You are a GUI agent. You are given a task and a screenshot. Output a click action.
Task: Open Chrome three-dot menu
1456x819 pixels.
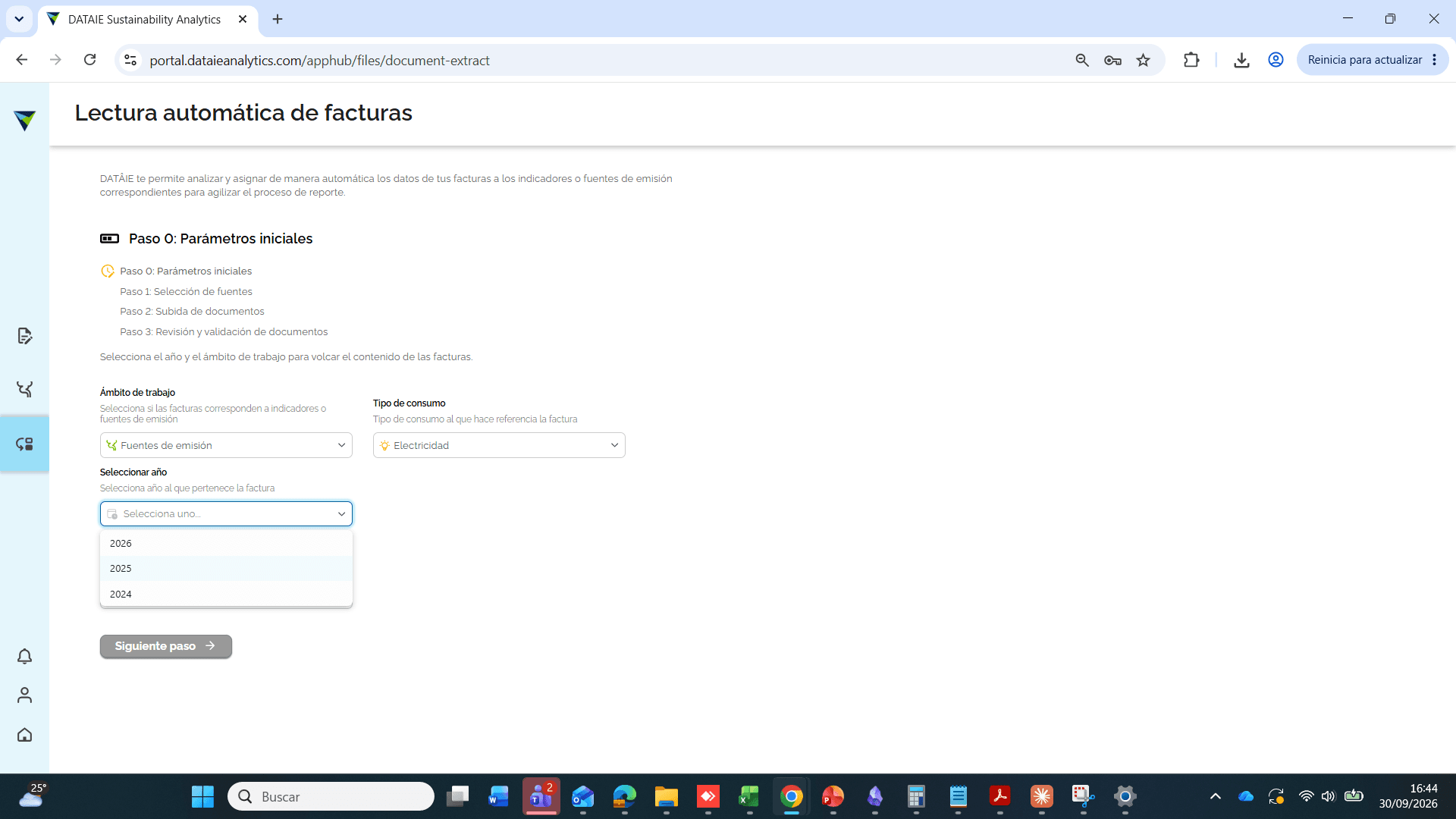pyautogui.click(x=1434, y=60)
